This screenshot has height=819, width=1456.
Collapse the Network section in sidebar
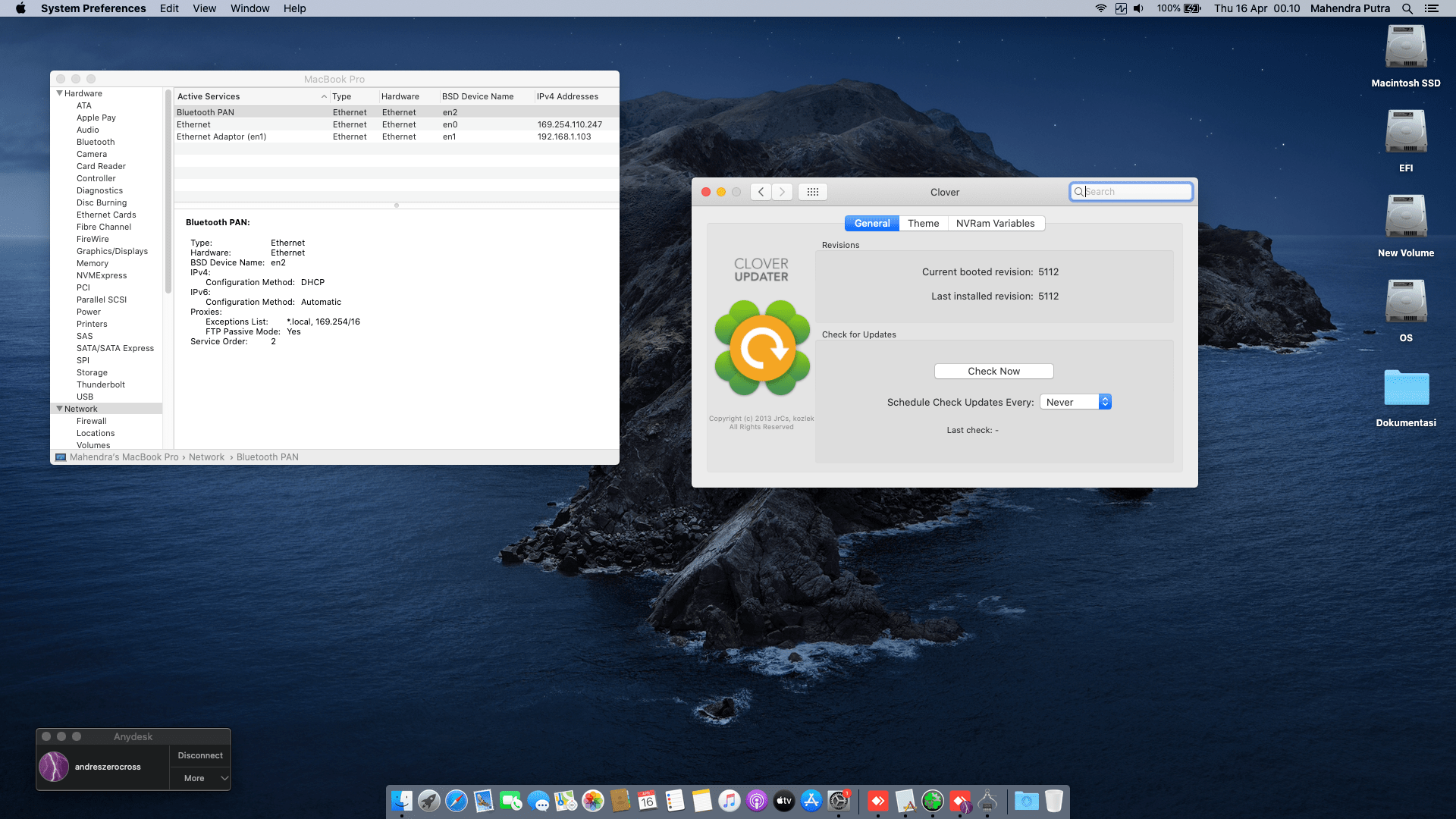click(x=60, y=409)
